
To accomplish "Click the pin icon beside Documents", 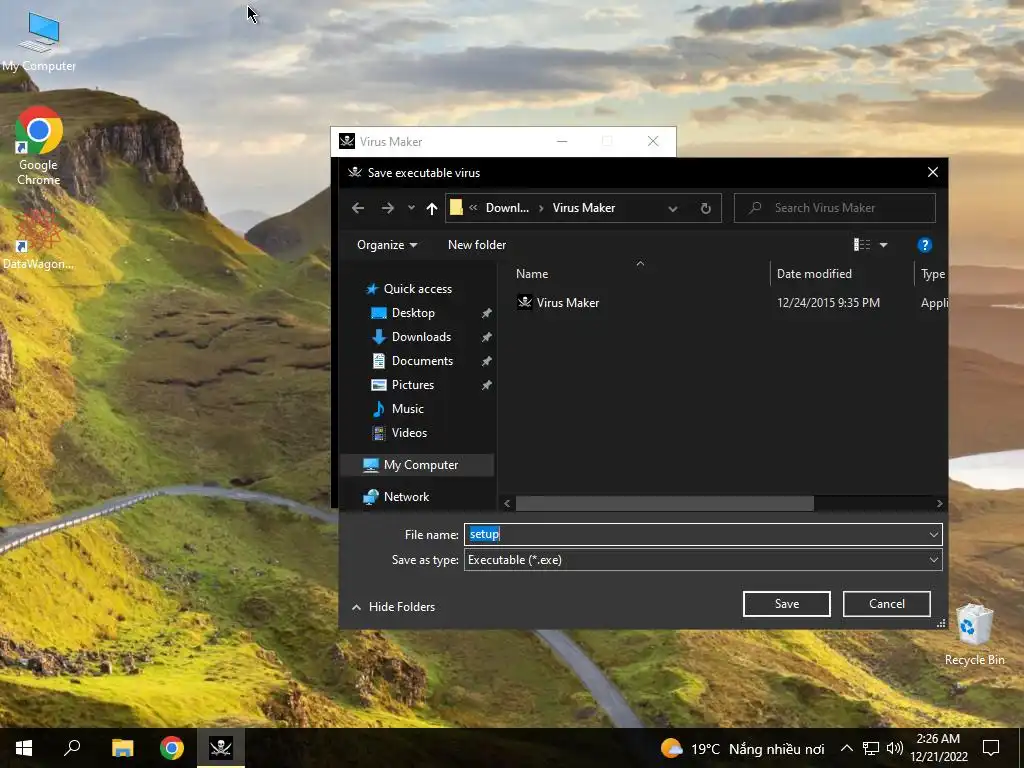I will pos(487,361).
